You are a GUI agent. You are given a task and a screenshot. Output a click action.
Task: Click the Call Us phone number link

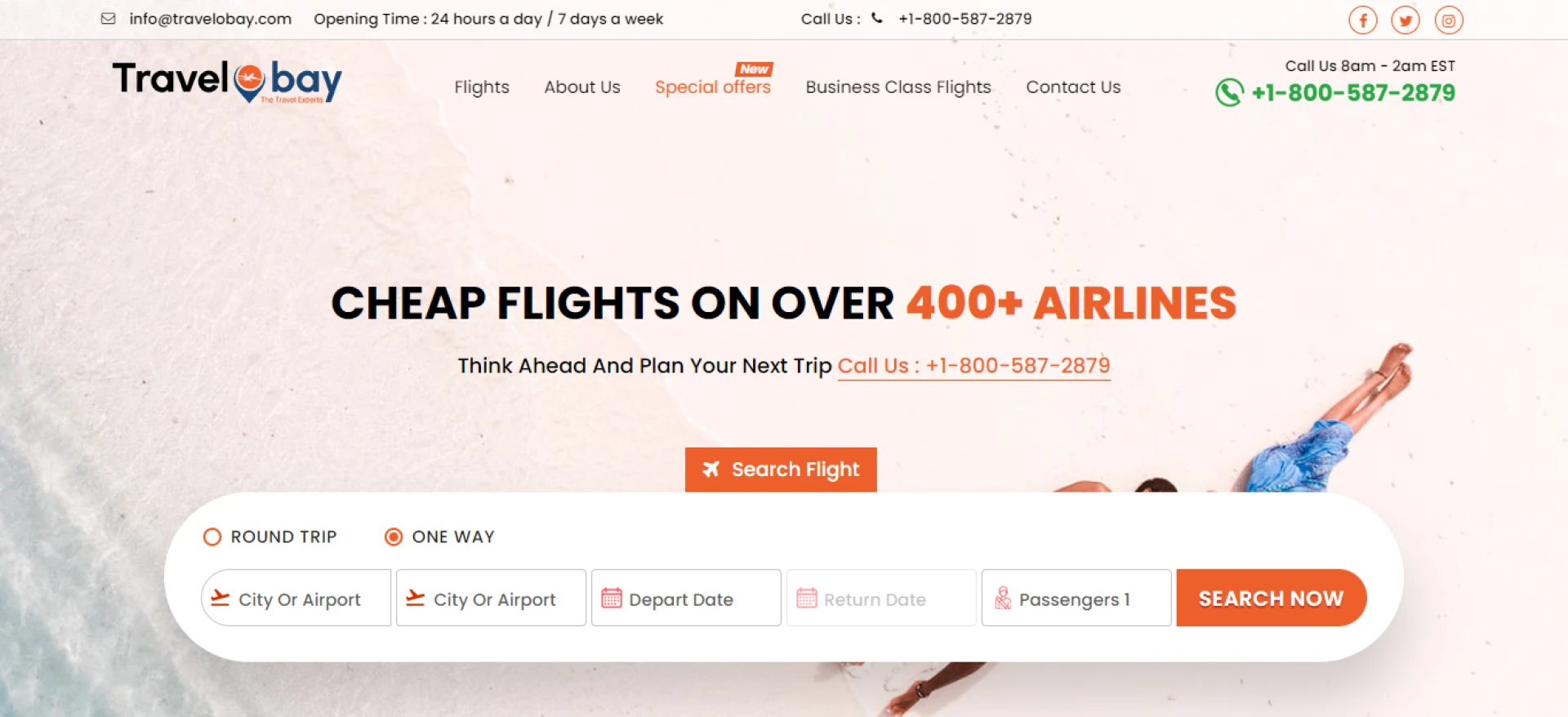coord(973,366)
